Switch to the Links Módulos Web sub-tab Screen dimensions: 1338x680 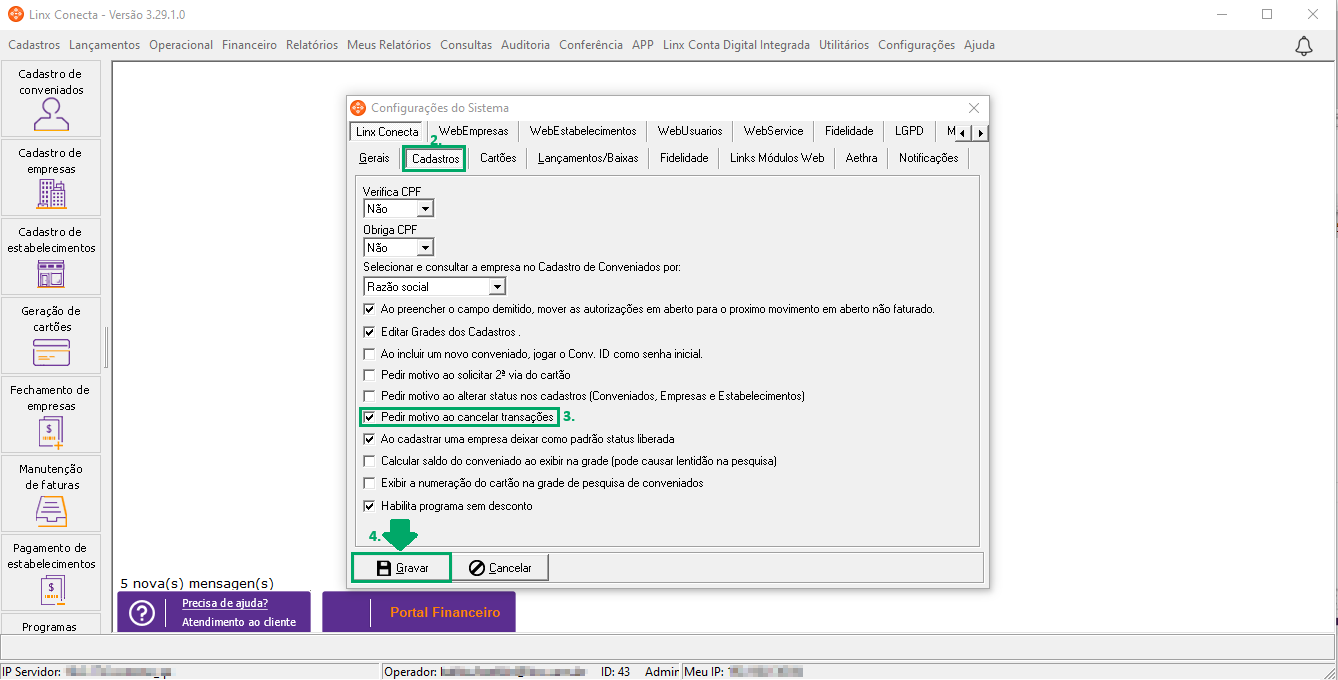point(777,158)
